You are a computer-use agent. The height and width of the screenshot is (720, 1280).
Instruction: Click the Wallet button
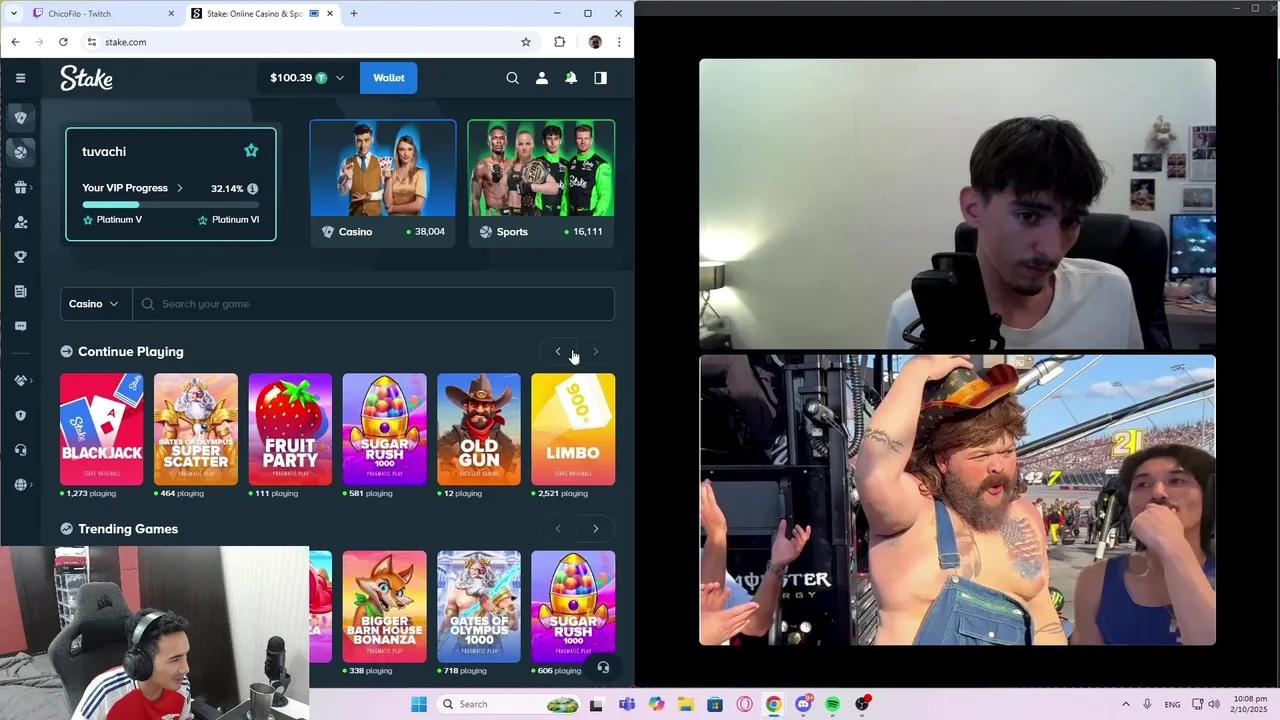click(x=389, y=78)
